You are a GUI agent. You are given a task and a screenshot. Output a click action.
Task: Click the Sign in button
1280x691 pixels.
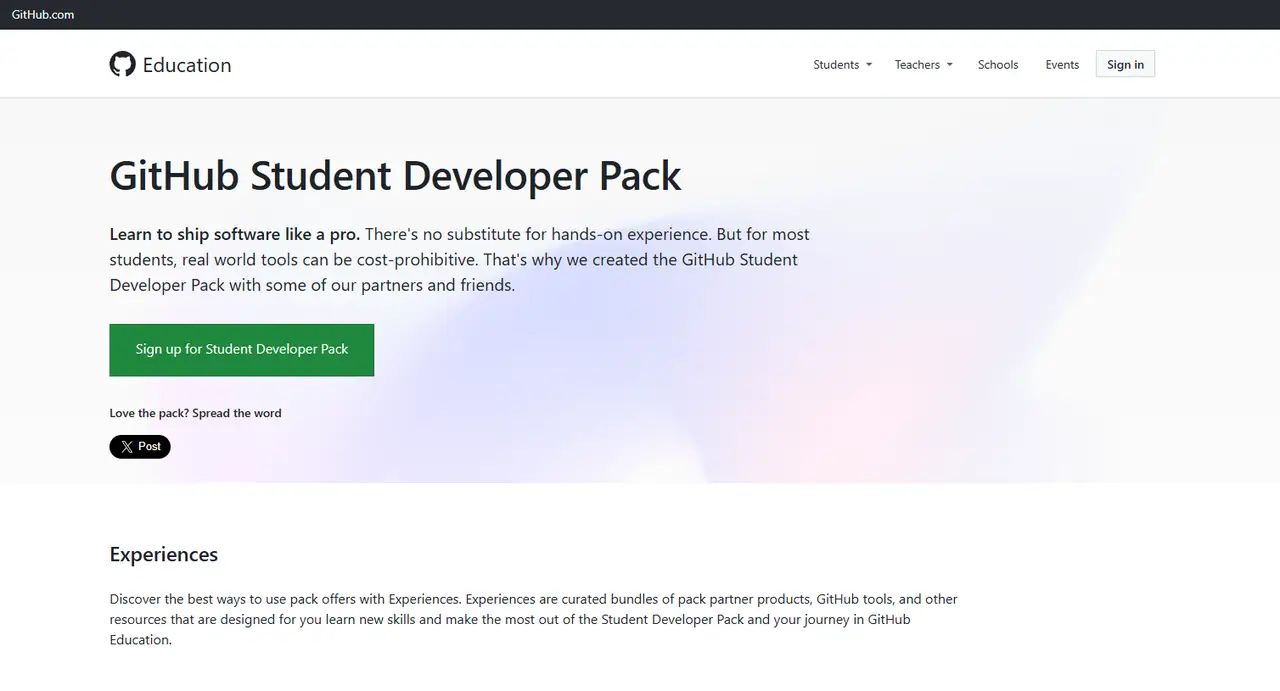pos(1125,64)
